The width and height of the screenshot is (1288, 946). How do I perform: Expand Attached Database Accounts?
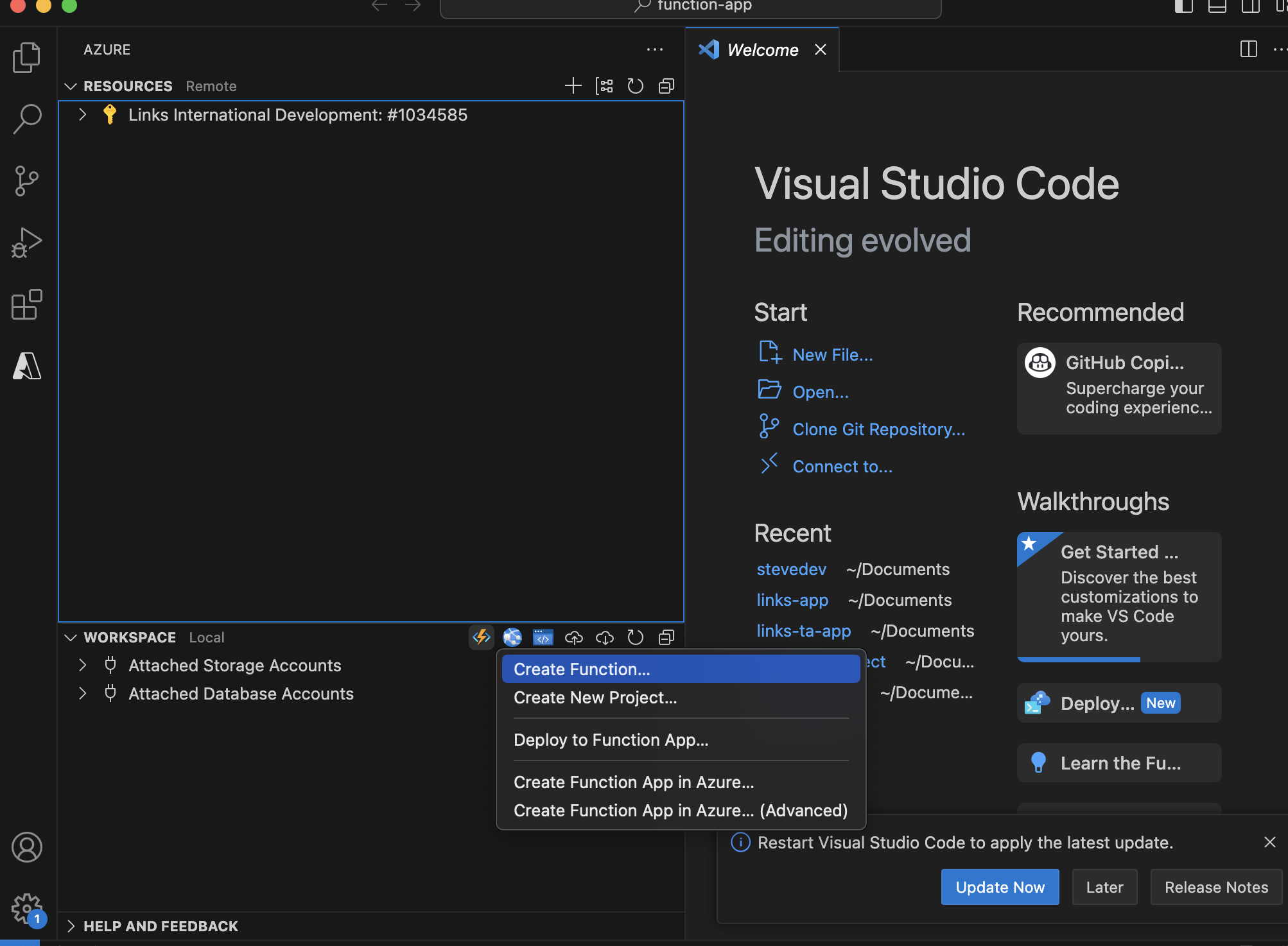(82, 694)
